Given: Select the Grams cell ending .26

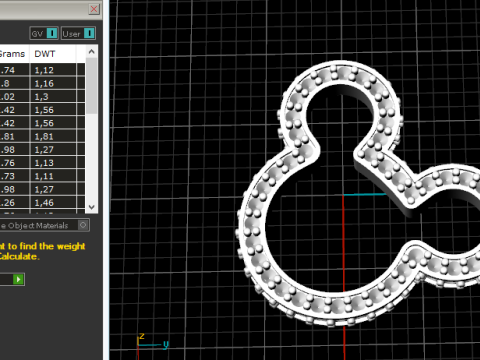Looking at the screenshot, I should tap(14, 202).
